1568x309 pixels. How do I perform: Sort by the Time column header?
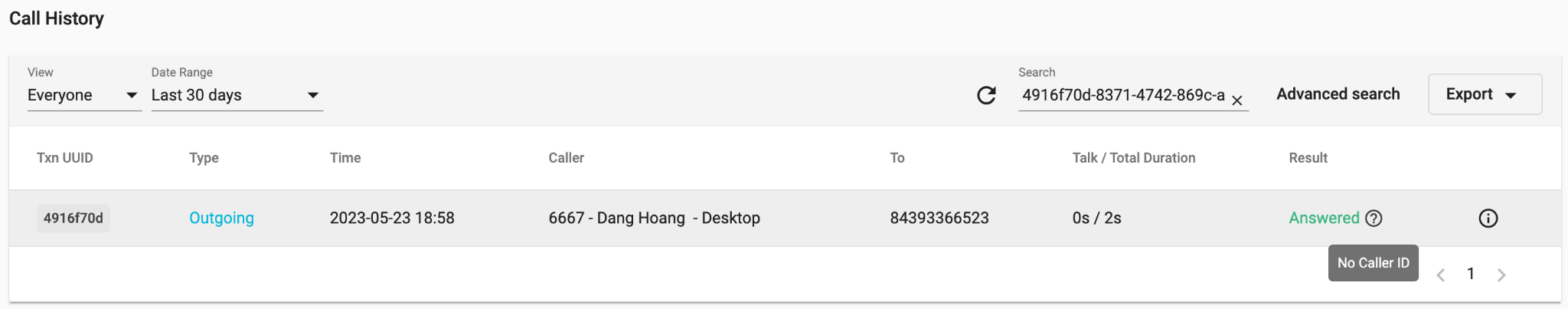click(x=345, y=158)
